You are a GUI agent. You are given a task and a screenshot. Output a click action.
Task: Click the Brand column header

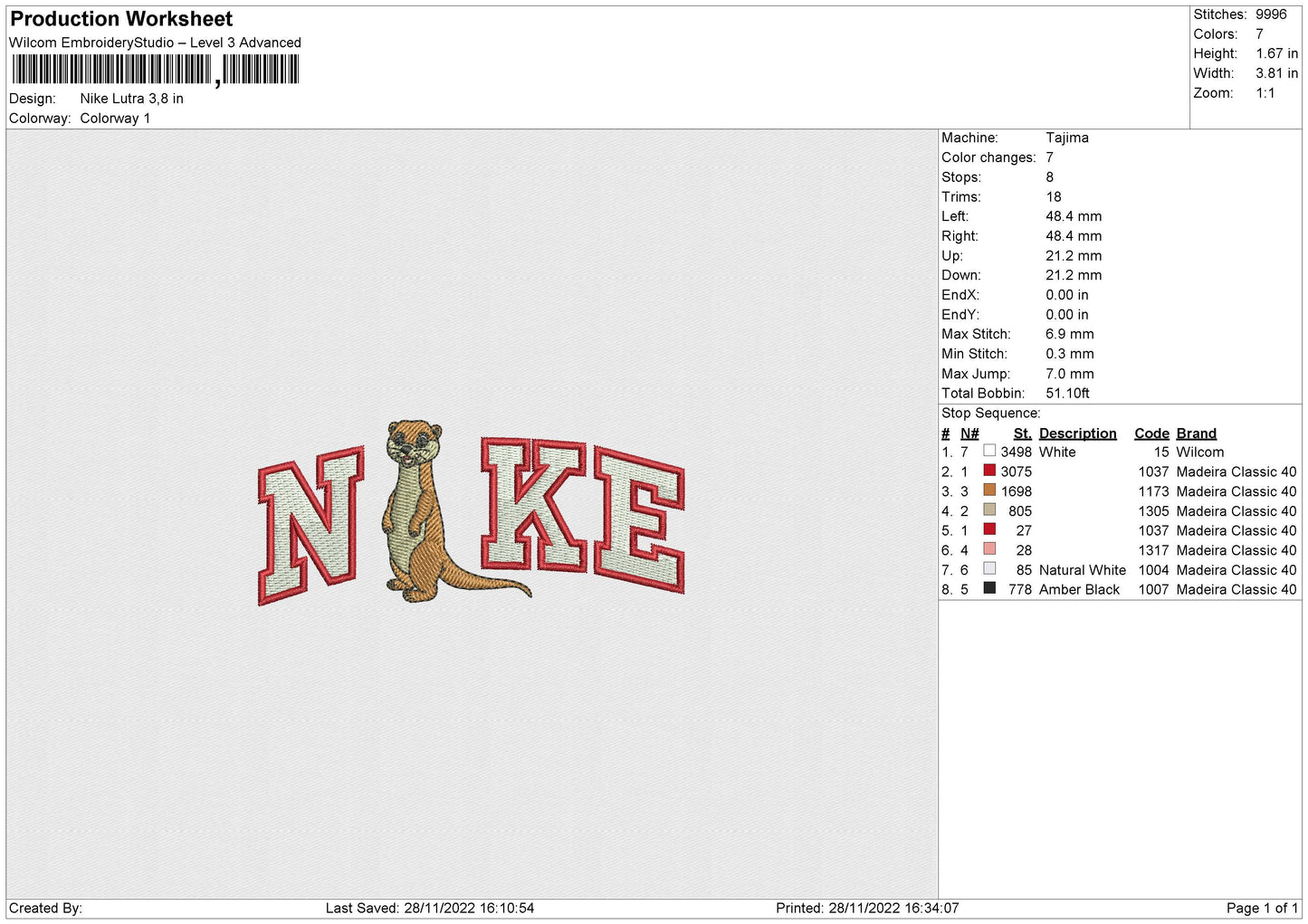coord(1197,433)
